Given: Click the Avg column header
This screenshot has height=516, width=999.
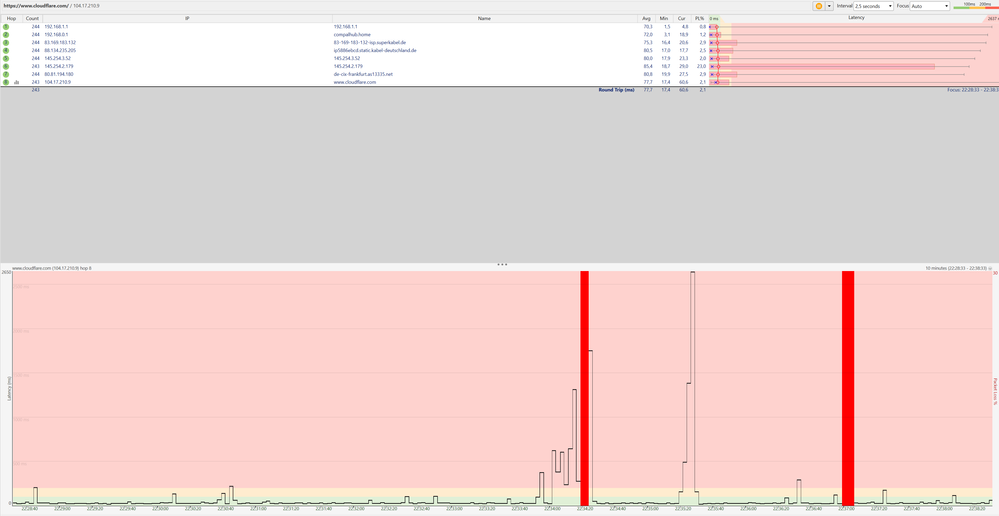Looking at the screenshot, I should coord(647,18).
